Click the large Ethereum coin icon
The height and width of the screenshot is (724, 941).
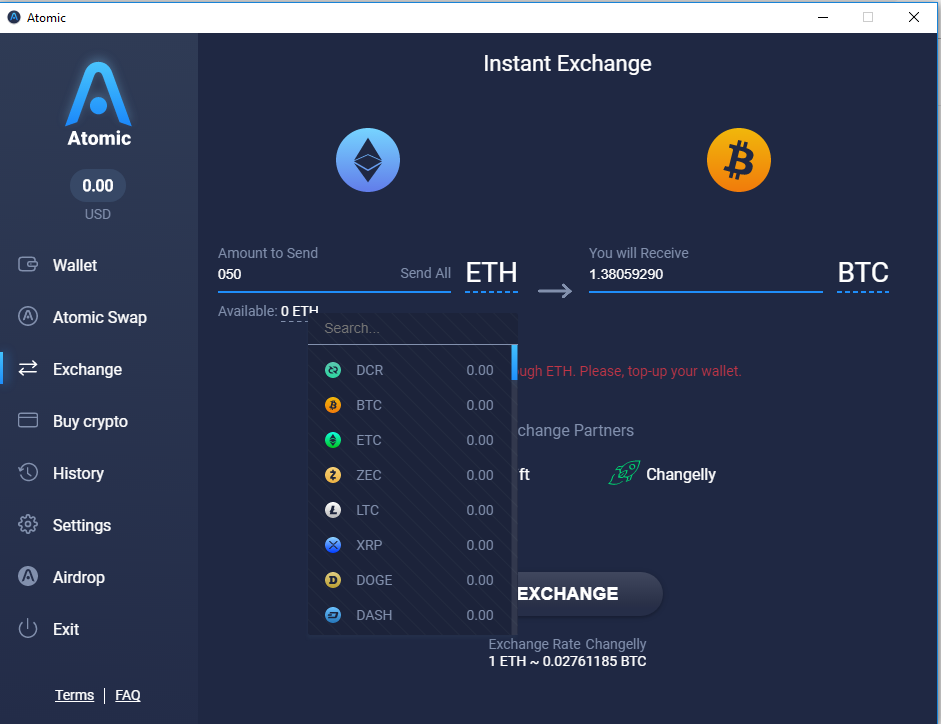point(368,160)
